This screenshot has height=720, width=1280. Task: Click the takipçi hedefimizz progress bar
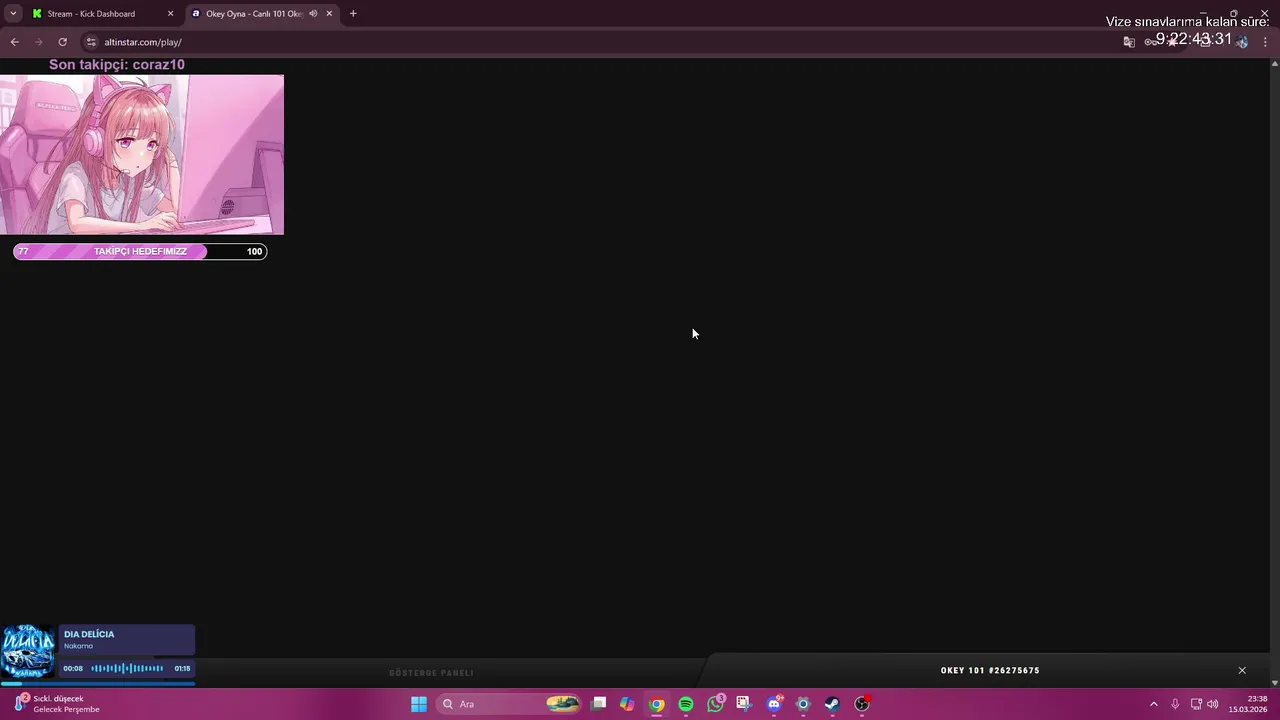pos(140,251)
